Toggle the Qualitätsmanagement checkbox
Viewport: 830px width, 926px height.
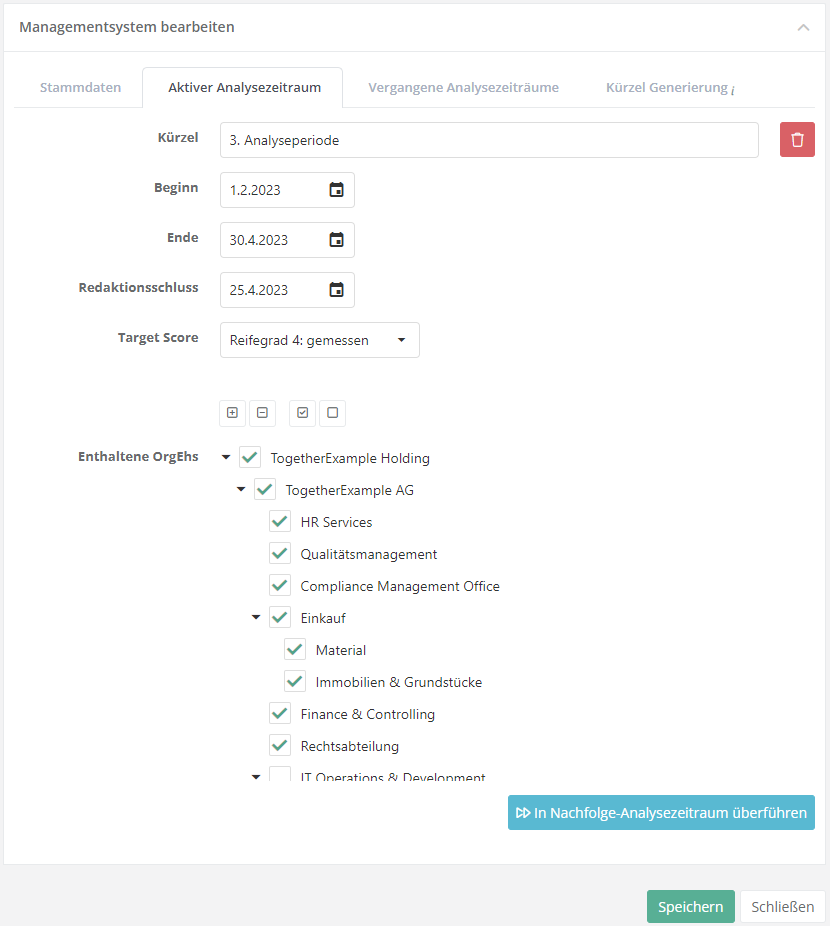(x=280, y=554)
